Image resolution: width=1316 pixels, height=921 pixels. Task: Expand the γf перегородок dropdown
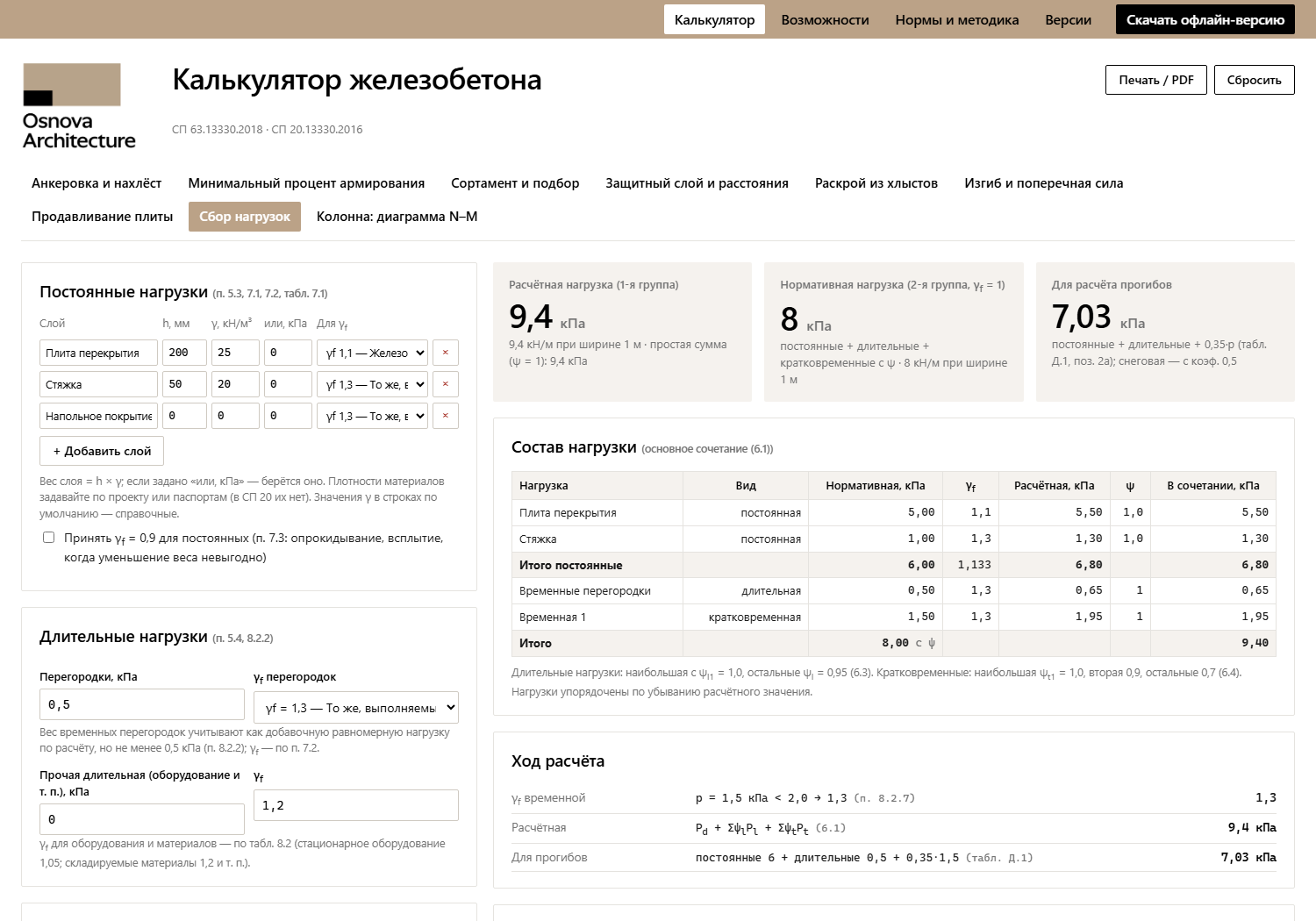coord(356,708)
